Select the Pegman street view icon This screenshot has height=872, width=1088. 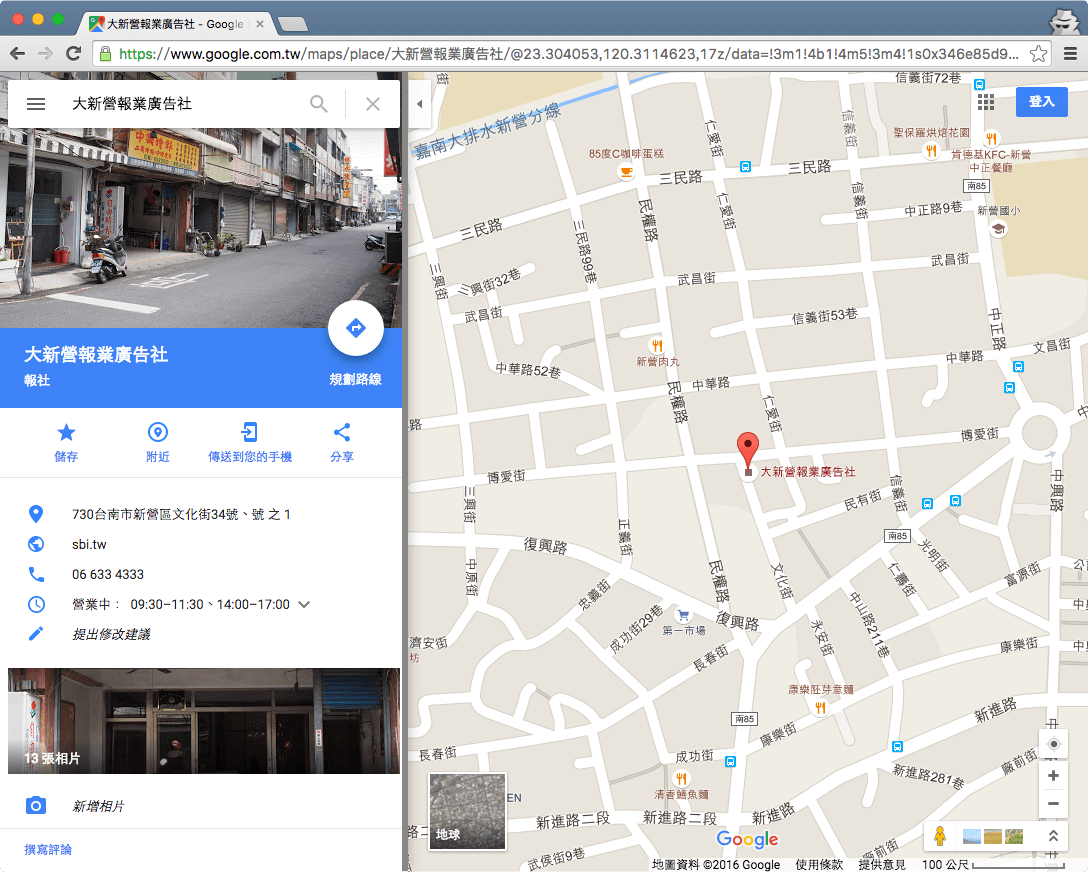941,836
